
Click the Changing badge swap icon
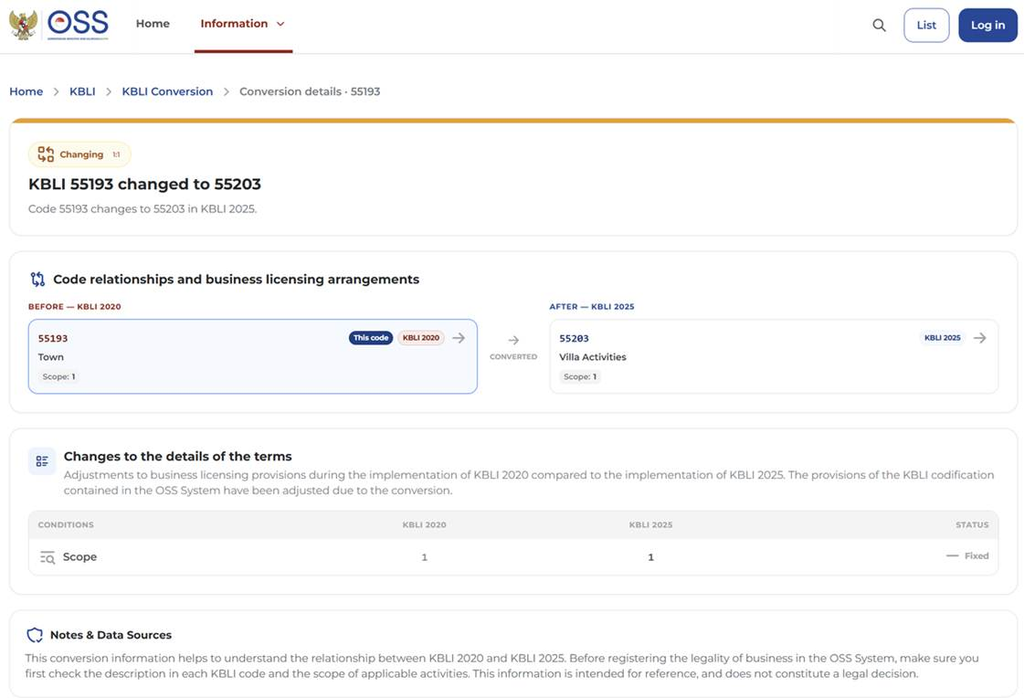[x=46, y=154]
